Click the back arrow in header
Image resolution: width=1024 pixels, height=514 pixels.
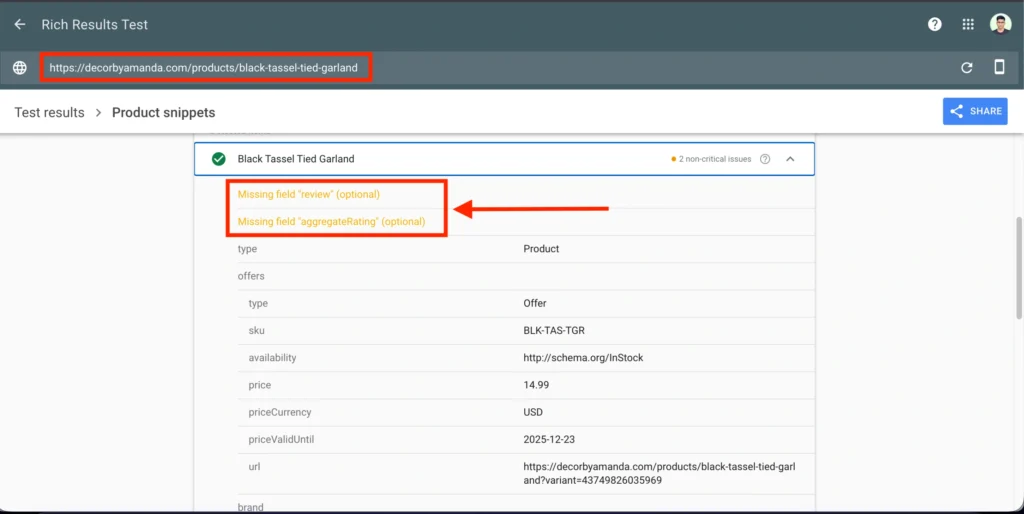point(19,25)
